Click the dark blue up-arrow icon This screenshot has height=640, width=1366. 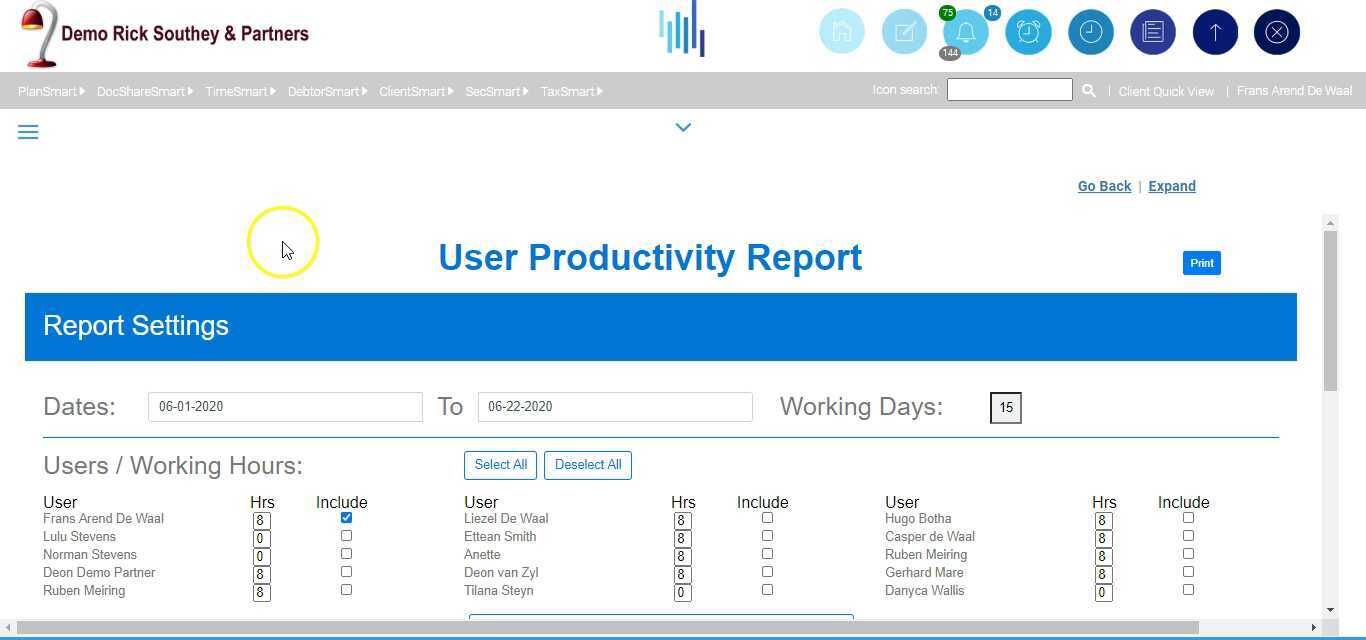pos(1214,31)
